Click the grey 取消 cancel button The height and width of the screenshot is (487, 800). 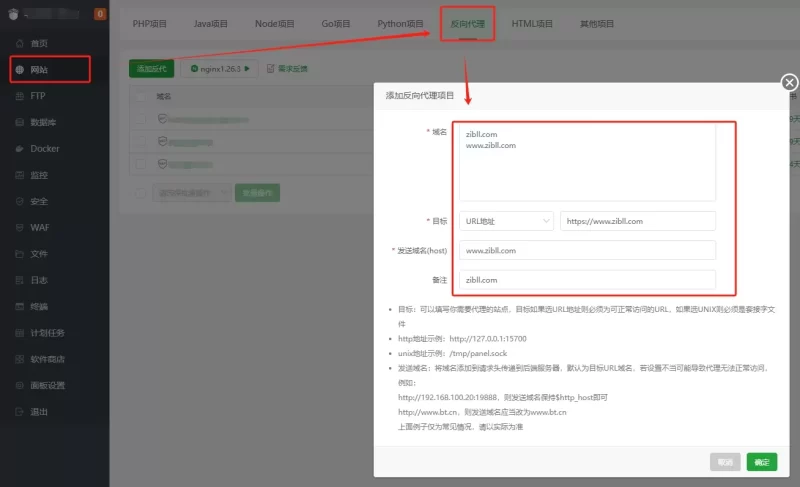[725, 462]
